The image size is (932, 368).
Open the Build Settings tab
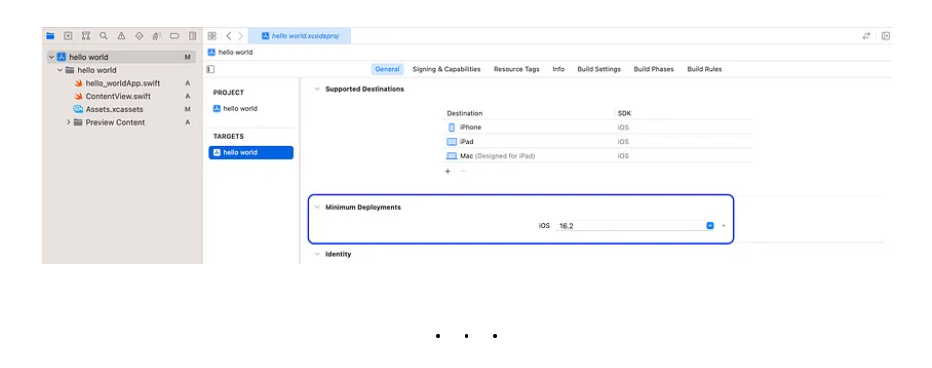click(599, 69)
